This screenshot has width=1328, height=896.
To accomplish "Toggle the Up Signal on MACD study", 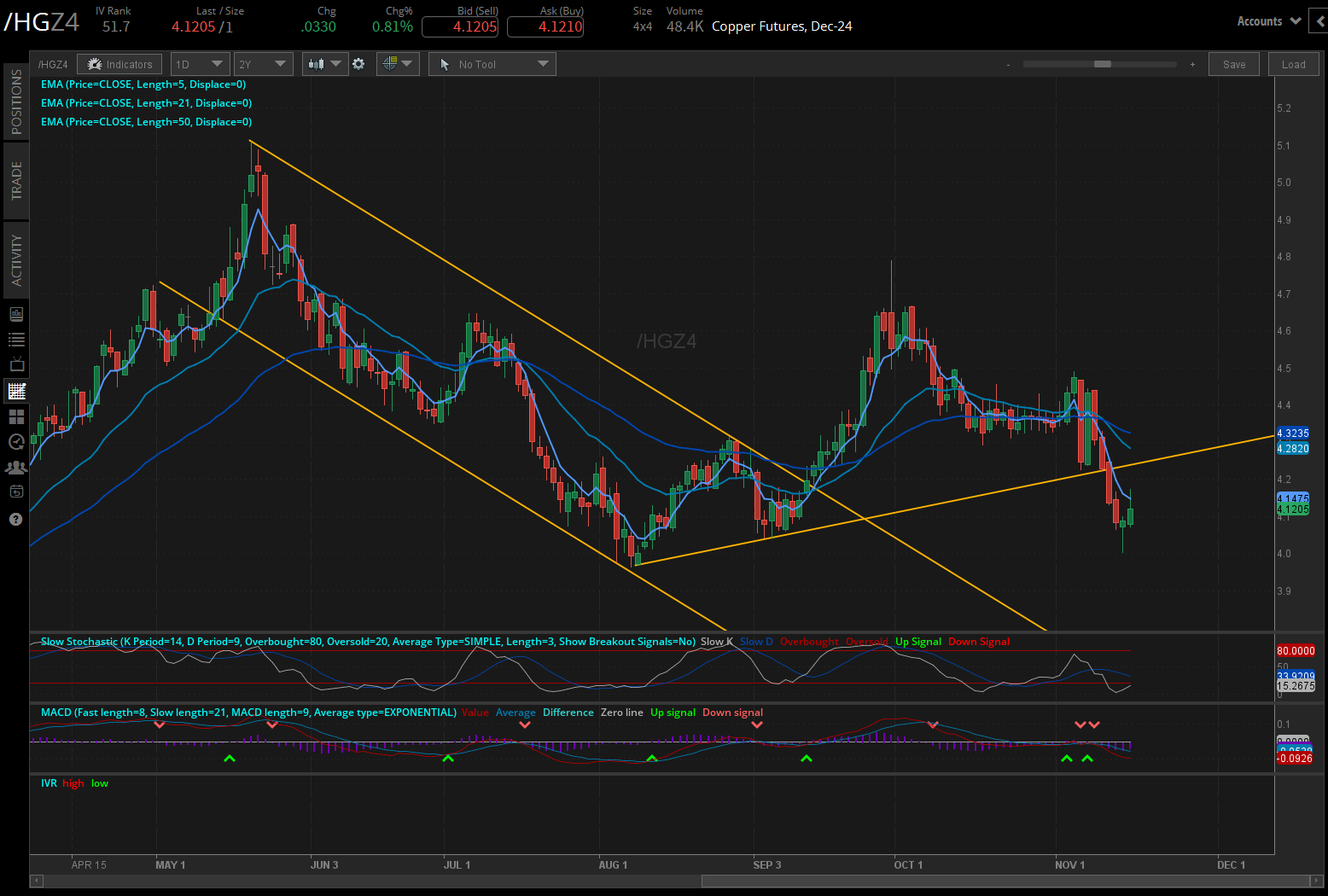I will coord(673,712).
